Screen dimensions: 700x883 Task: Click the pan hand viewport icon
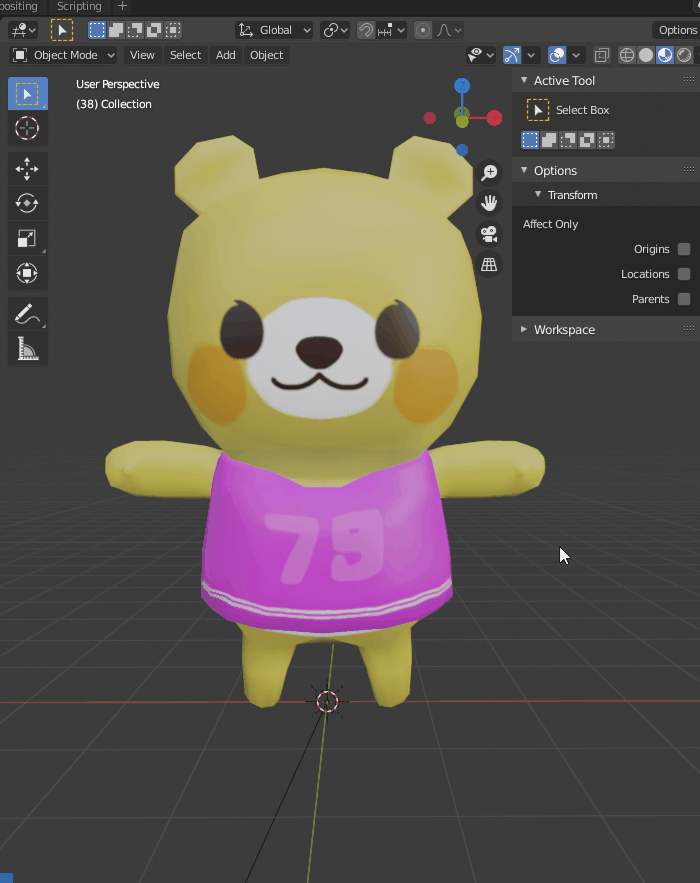(x=489, y=203)
